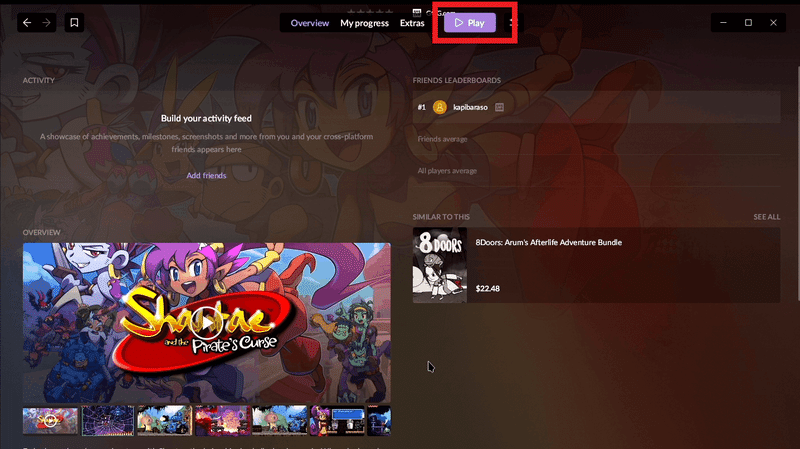Go forward using the right arrow icon
800x449 pixels.
pos(46,22)
